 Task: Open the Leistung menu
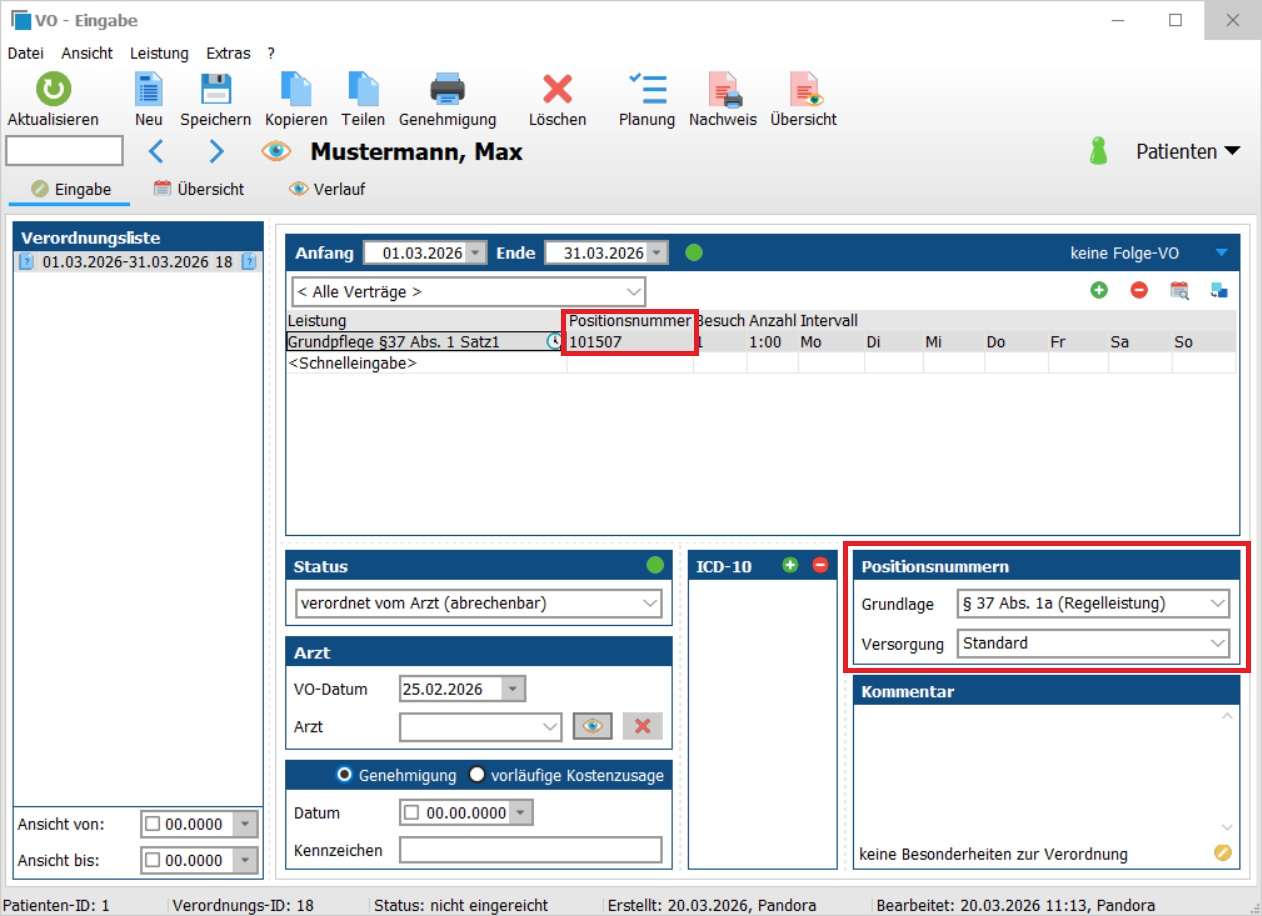(159, 53)
